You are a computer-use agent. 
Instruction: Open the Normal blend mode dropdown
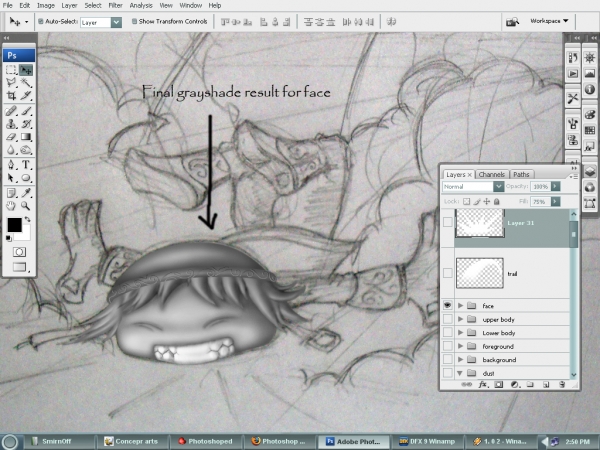pos(498,186)
